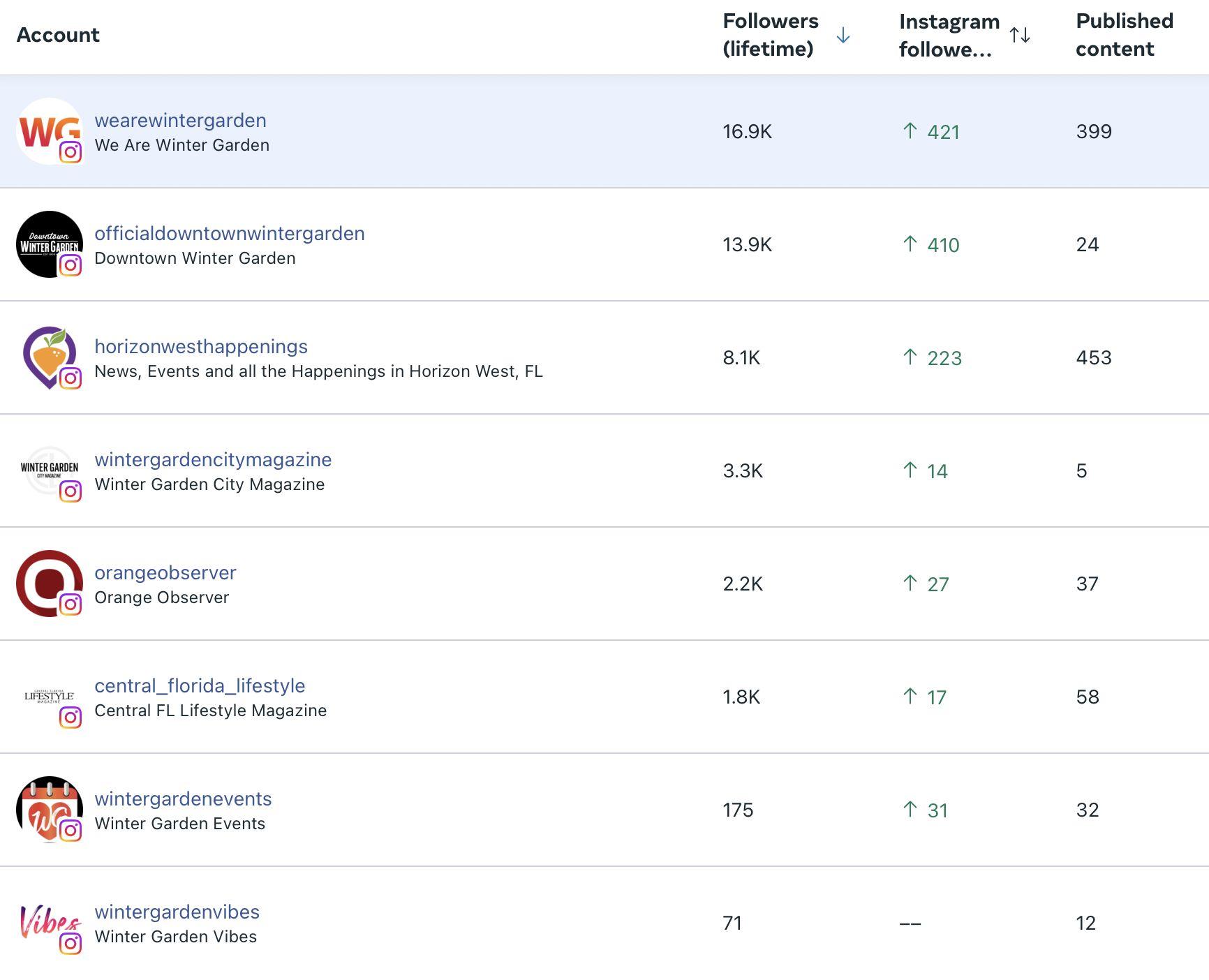Click the Central FL Lifestyle Magazine logo
Screen dimensions: 1209x980
pos(49,696)
